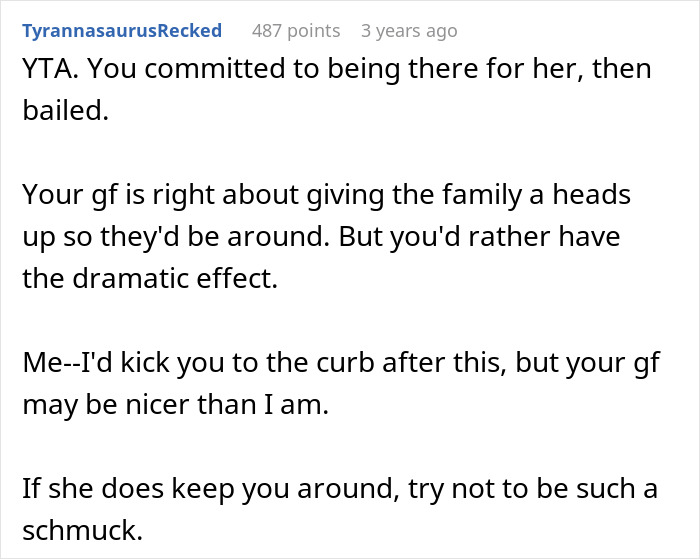Image resolution: width=700 pixels, height=559 pixels.
Task: Click the line starting "Your gf is right"
Action: [326, 194]
